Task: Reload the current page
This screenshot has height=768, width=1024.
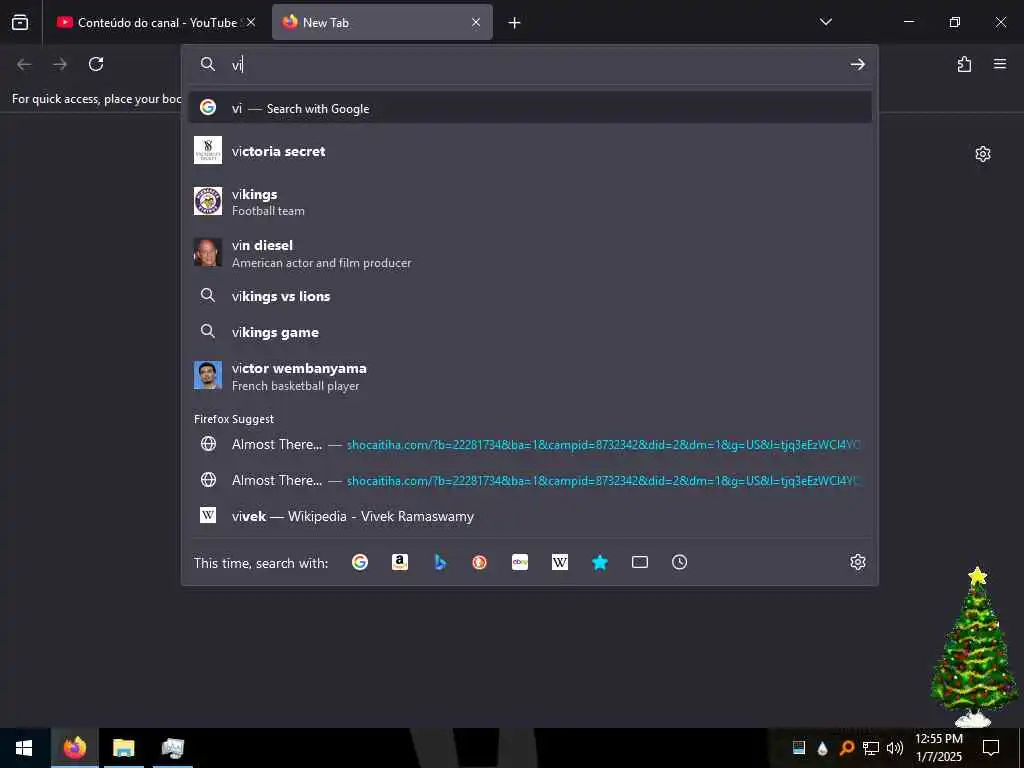Action: coord(96,64)
